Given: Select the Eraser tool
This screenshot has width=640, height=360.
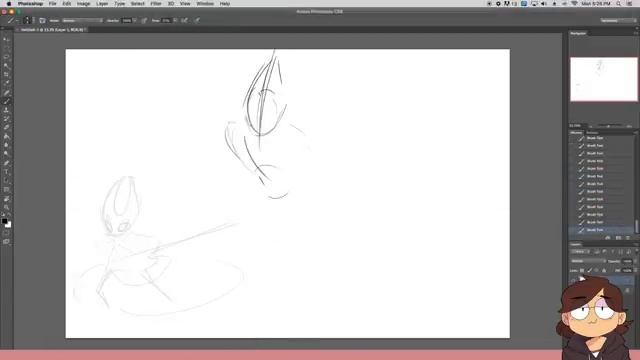Looking at the screenshot, I should coord(6,127).
